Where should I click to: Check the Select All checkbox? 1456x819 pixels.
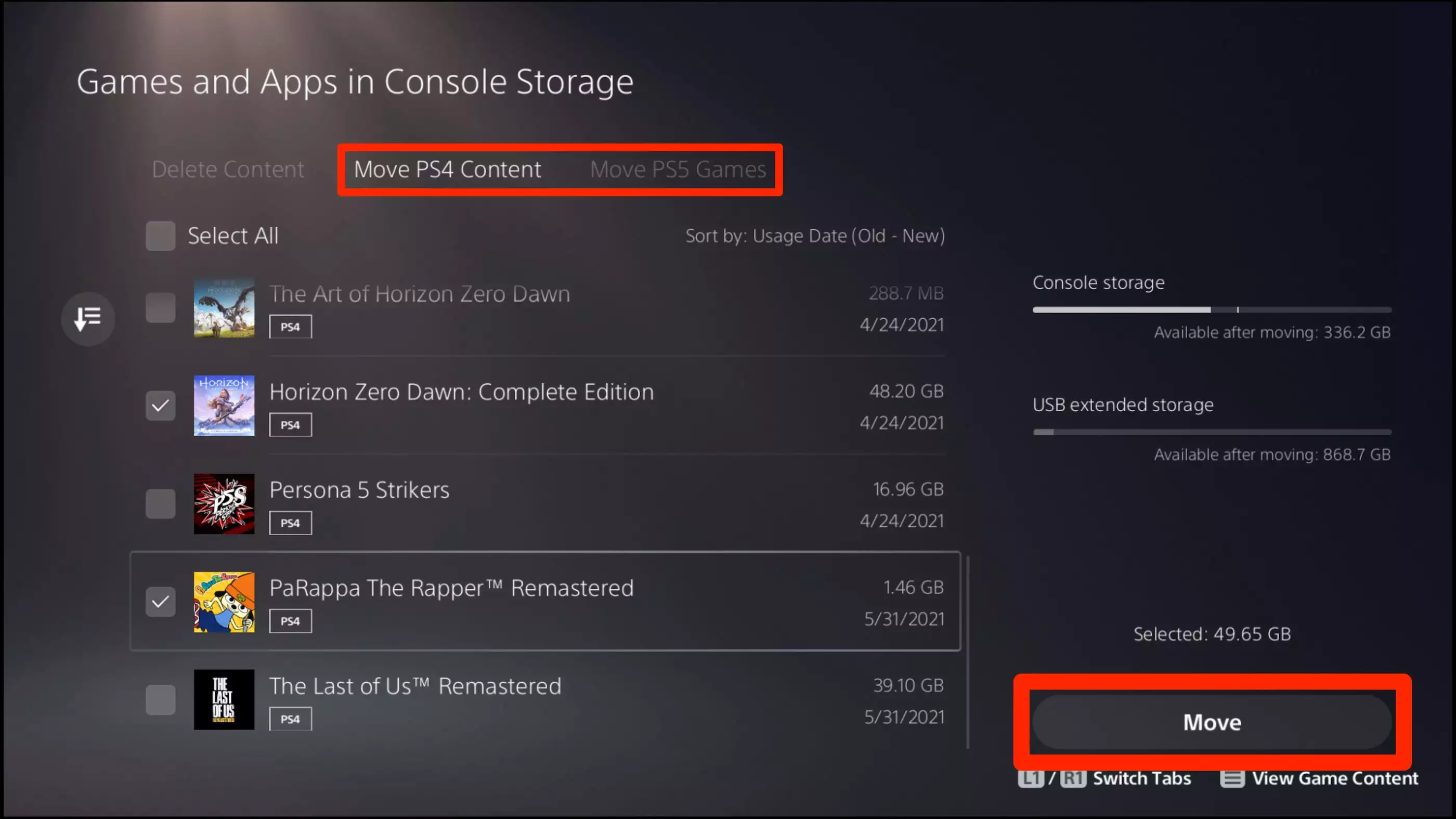[161, 236]
